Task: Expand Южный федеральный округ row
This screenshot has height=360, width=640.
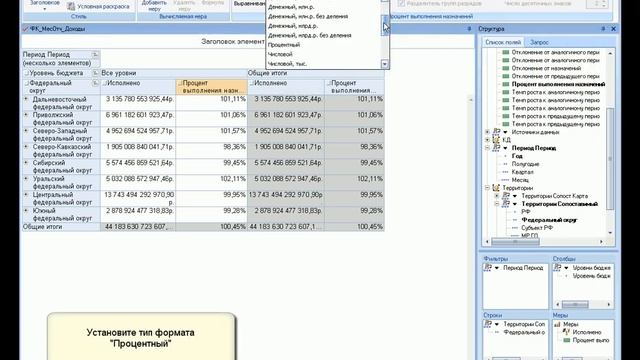Action: [26, 211]
